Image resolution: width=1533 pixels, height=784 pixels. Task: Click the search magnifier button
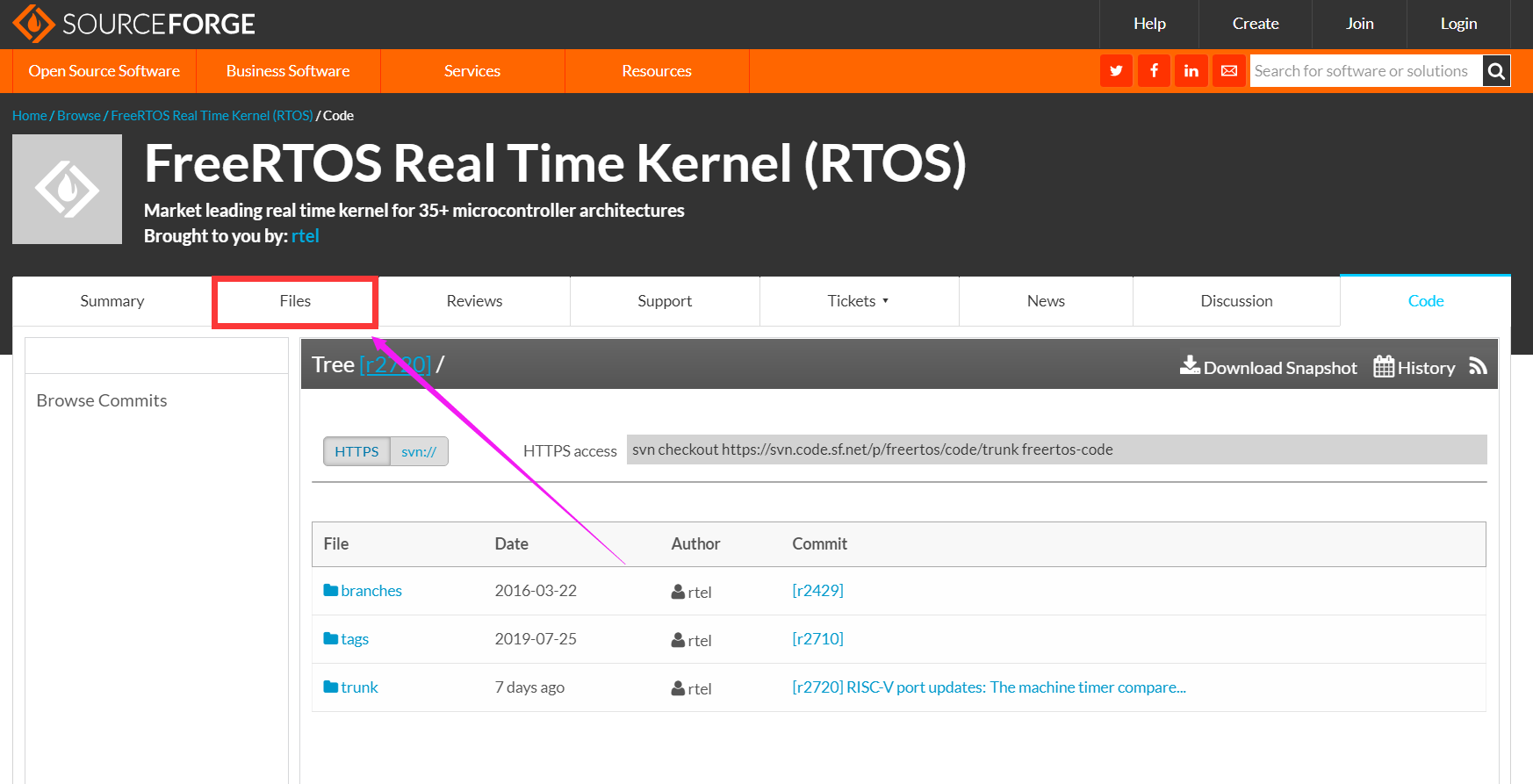coord(1497,71)
